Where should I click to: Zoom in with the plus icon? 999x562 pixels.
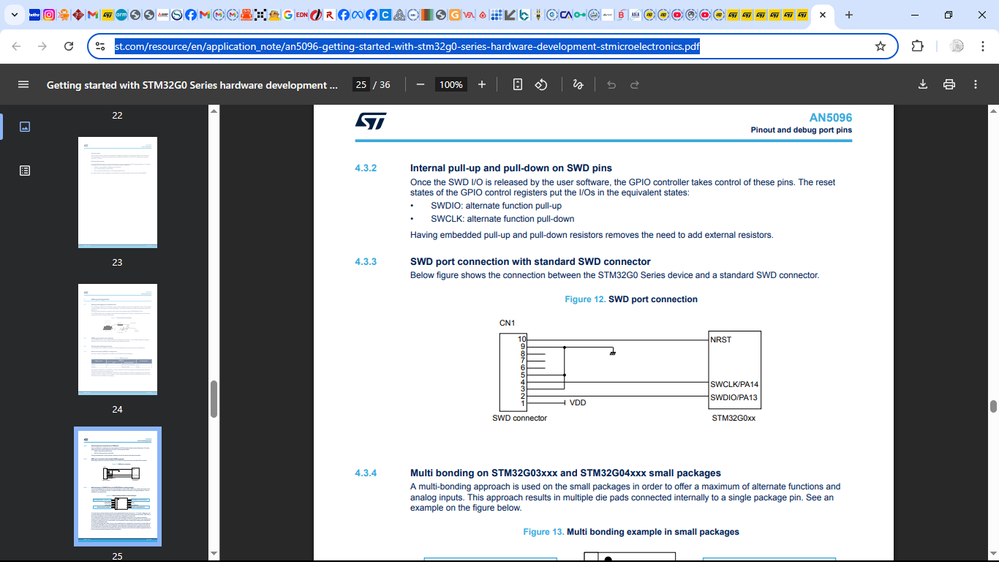[482, 85]
